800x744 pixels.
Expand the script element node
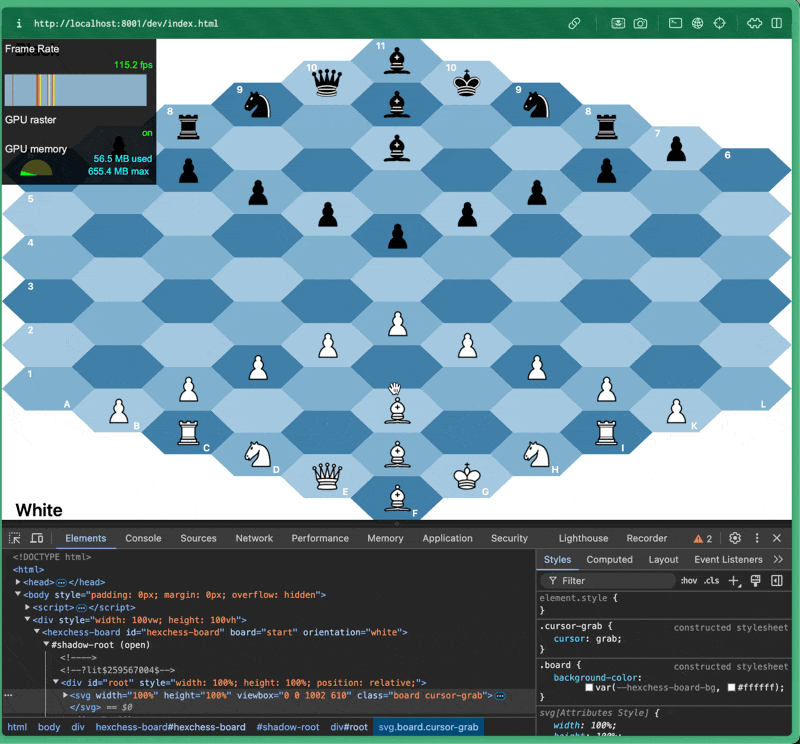tap(28, 607)
